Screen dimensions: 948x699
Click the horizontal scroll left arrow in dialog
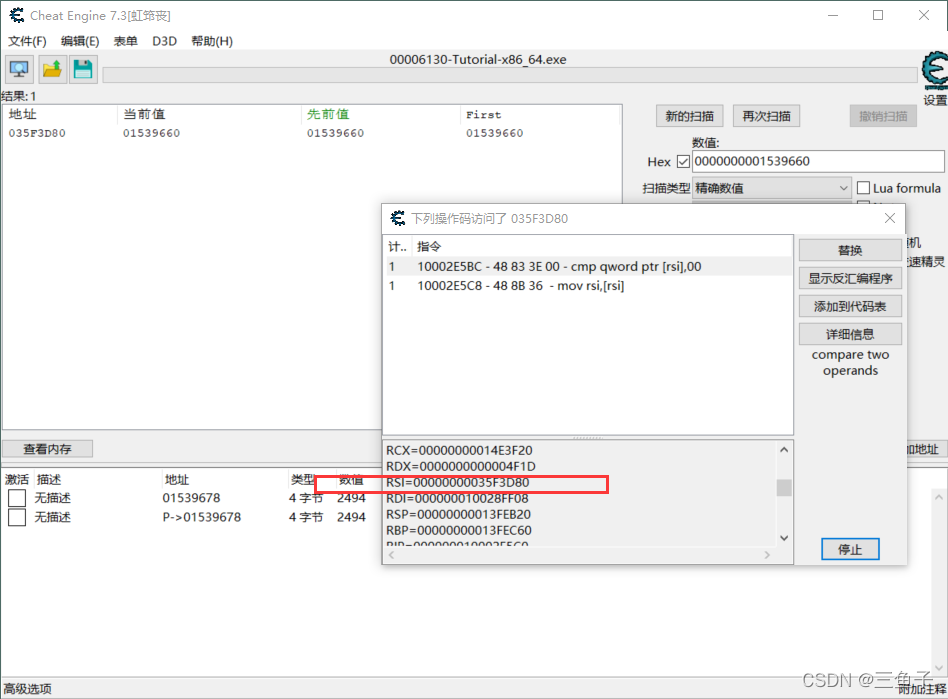391,555
